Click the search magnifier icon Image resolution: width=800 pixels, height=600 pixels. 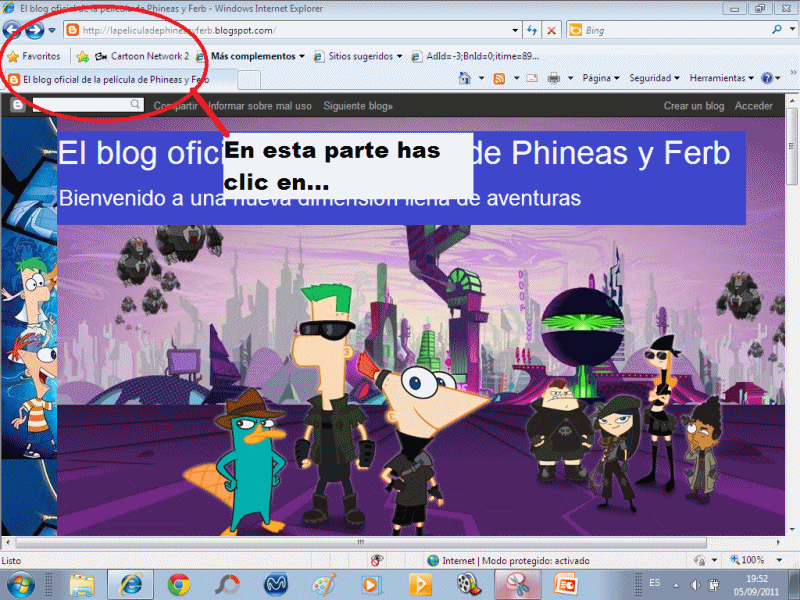(777, 30)
